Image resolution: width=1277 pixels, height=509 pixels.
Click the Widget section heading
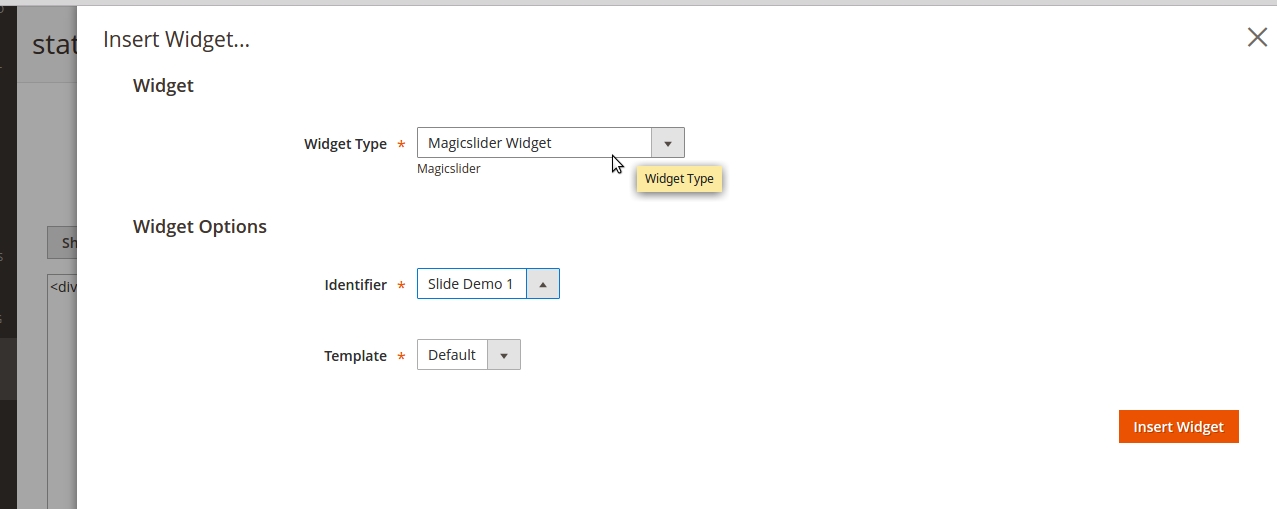(x=163, y=86)
